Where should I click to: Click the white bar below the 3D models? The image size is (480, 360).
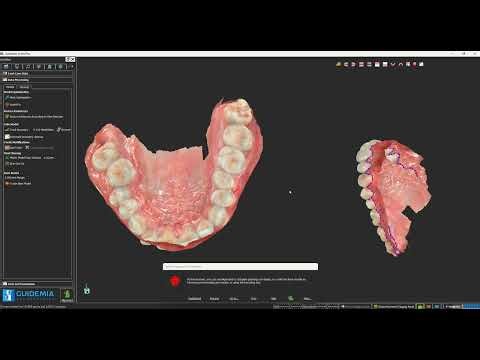click(x=240, y=267)
